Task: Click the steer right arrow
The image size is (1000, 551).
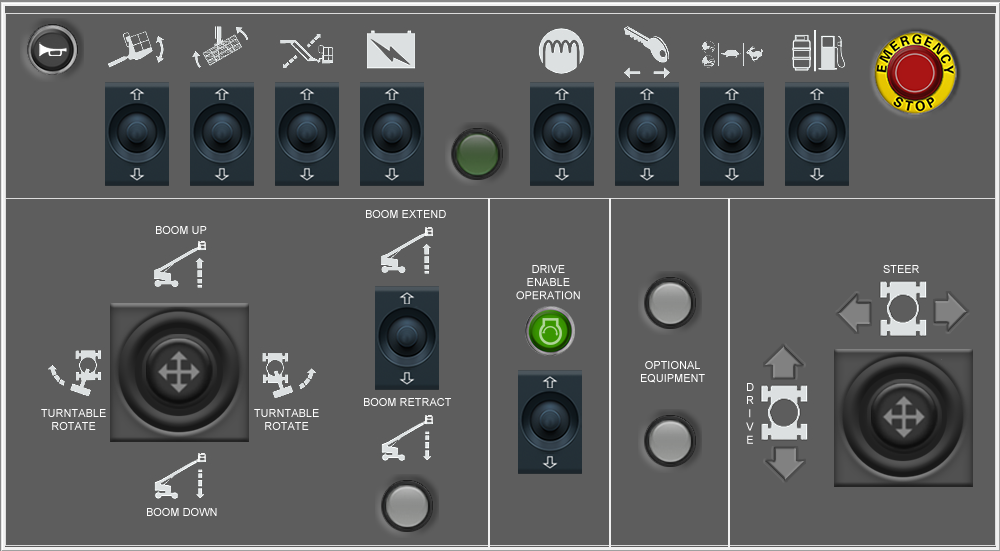Action: point(950,311)
